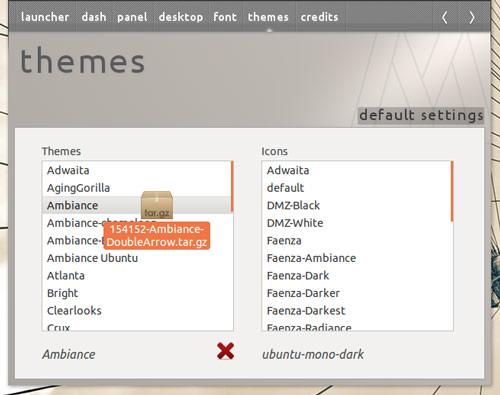Click the current theme label Ambiance

coord(69,354)
